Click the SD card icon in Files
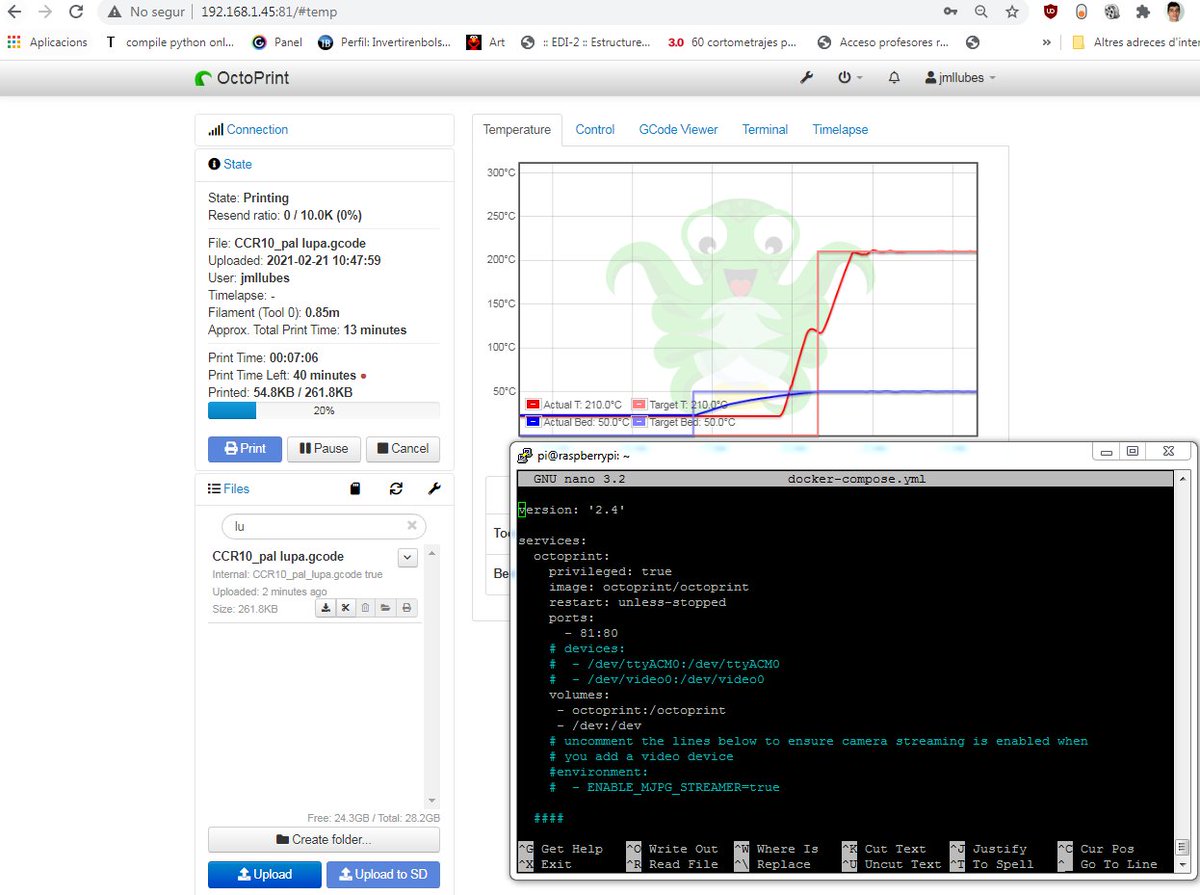 point(355,489)
